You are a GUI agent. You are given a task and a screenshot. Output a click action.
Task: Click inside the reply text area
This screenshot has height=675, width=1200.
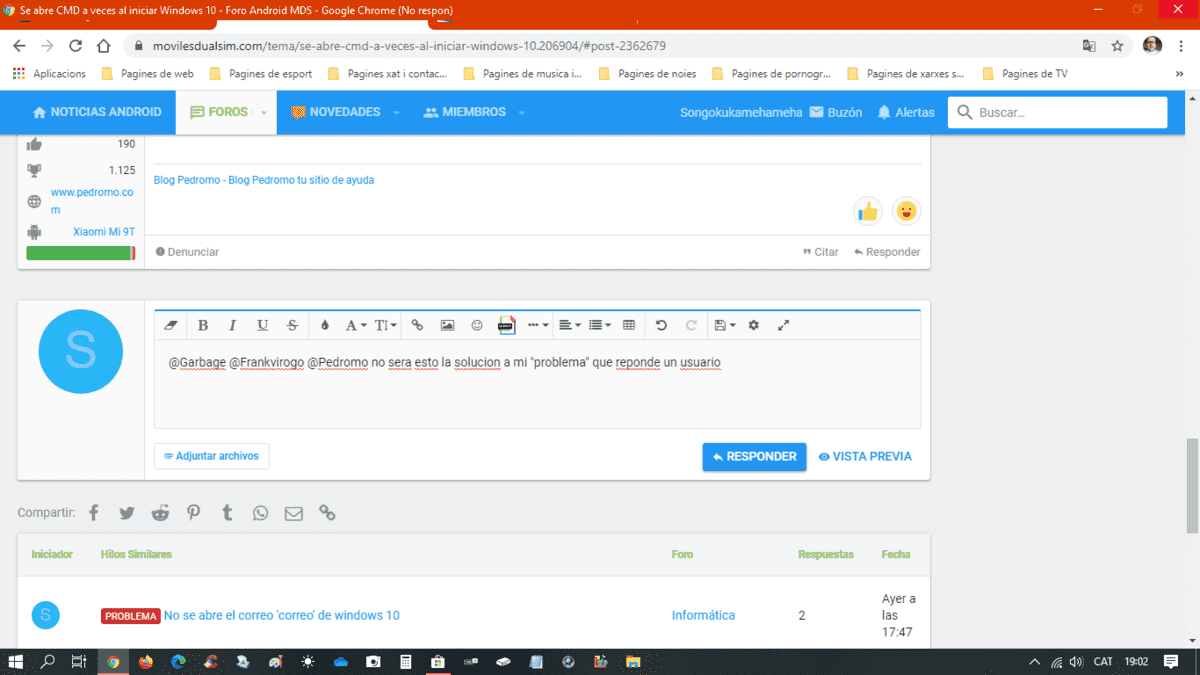537,385
